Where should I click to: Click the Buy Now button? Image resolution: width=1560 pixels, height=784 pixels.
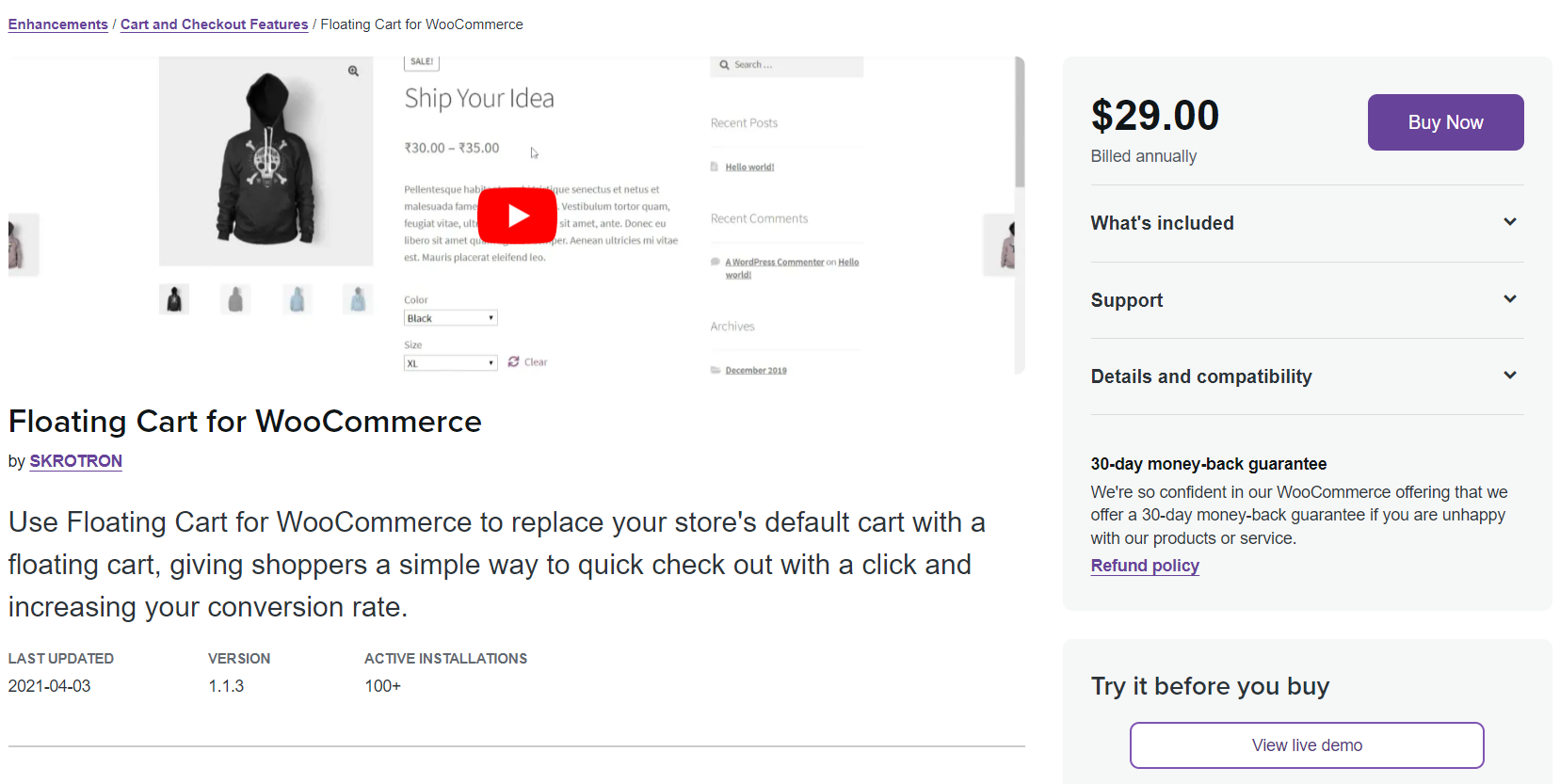point(1445,121)
